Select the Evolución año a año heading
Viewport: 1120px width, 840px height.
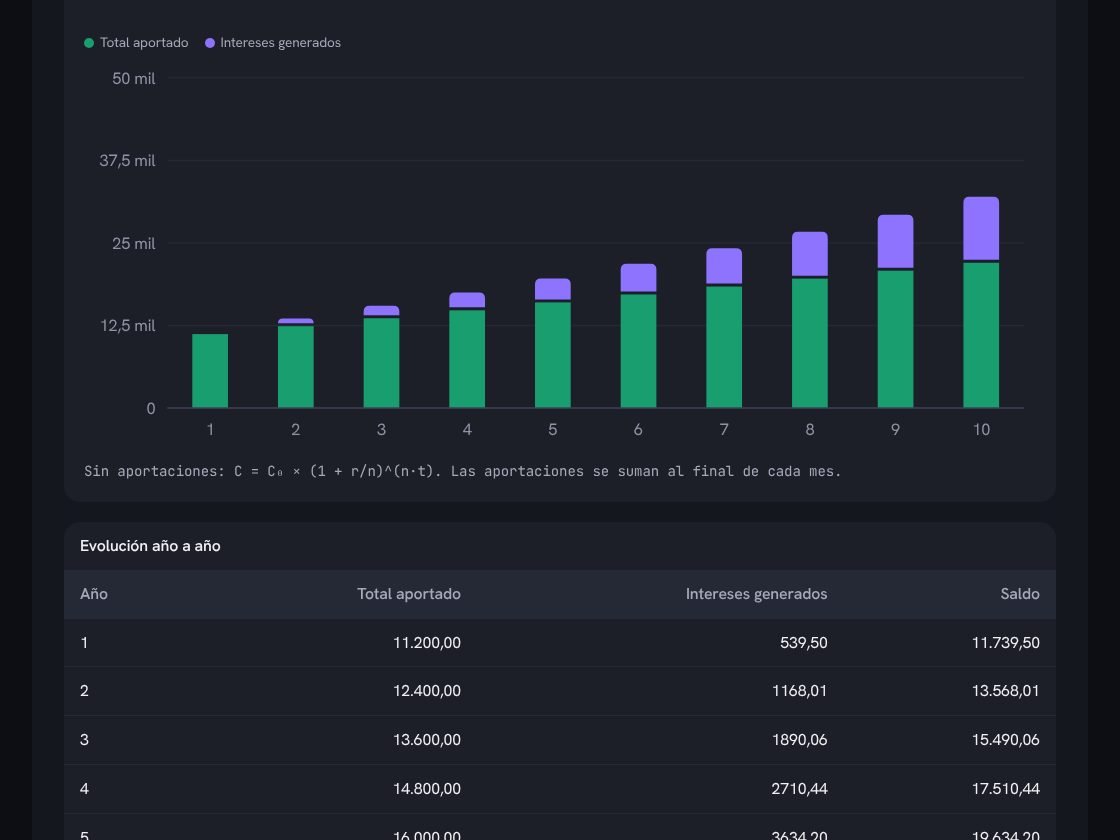[150, 546]
